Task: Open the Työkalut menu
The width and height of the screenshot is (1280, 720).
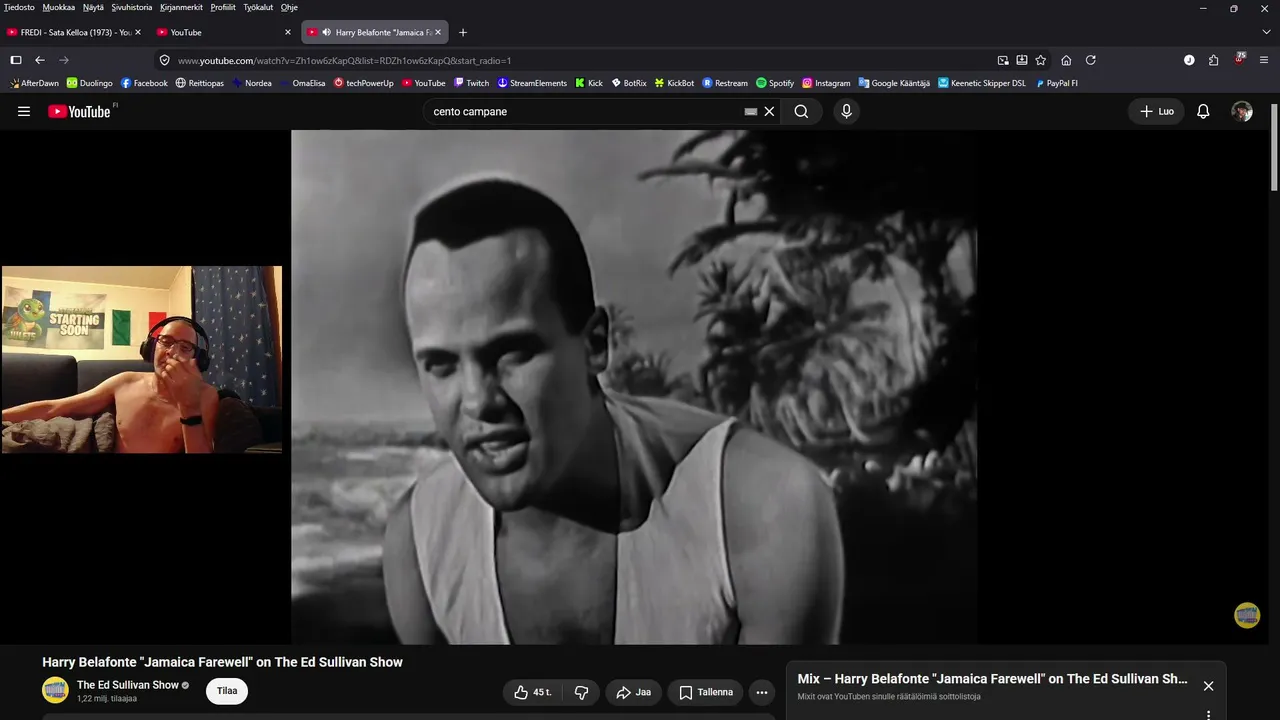Action: pos(258,7)
